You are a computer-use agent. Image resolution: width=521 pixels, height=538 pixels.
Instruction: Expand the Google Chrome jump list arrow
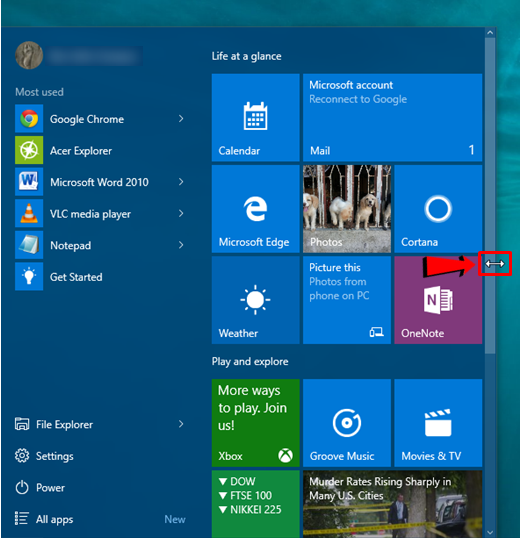coord(181,119)
